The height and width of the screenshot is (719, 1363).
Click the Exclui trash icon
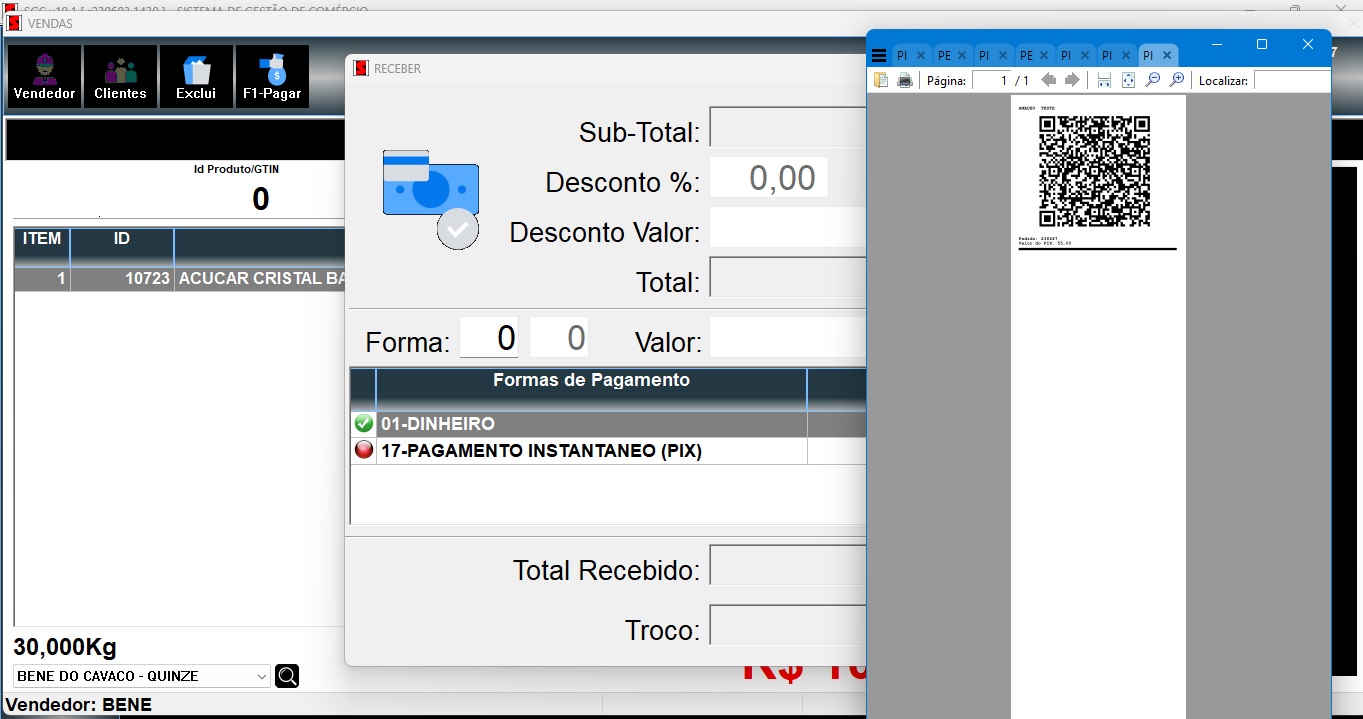click(x=196, y=76)
